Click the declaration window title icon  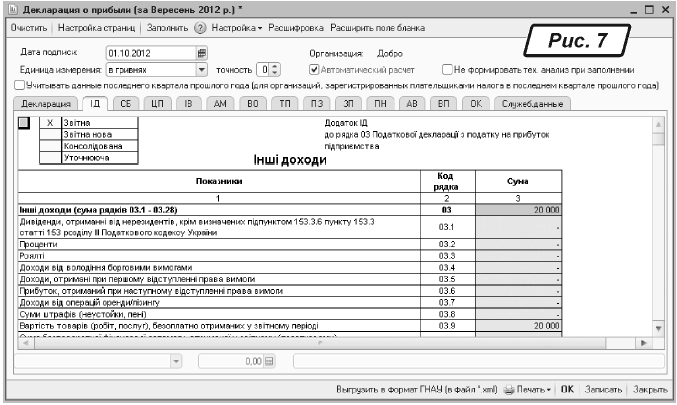coord(11,9)
